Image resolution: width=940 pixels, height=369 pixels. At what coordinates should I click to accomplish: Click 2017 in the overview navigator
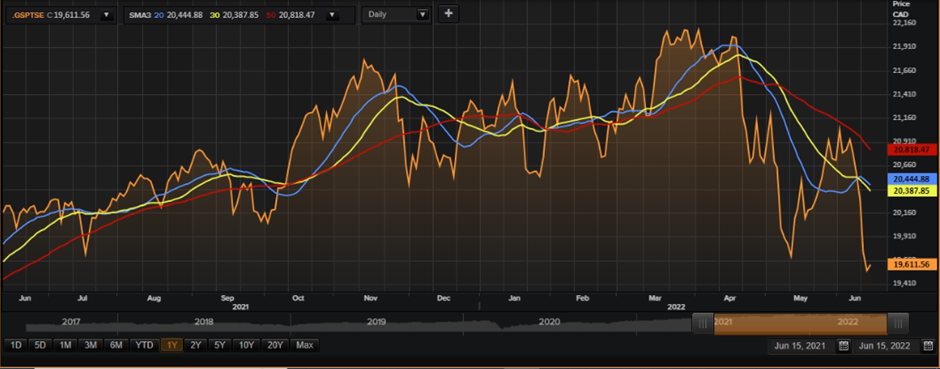(x=71, y=322)
